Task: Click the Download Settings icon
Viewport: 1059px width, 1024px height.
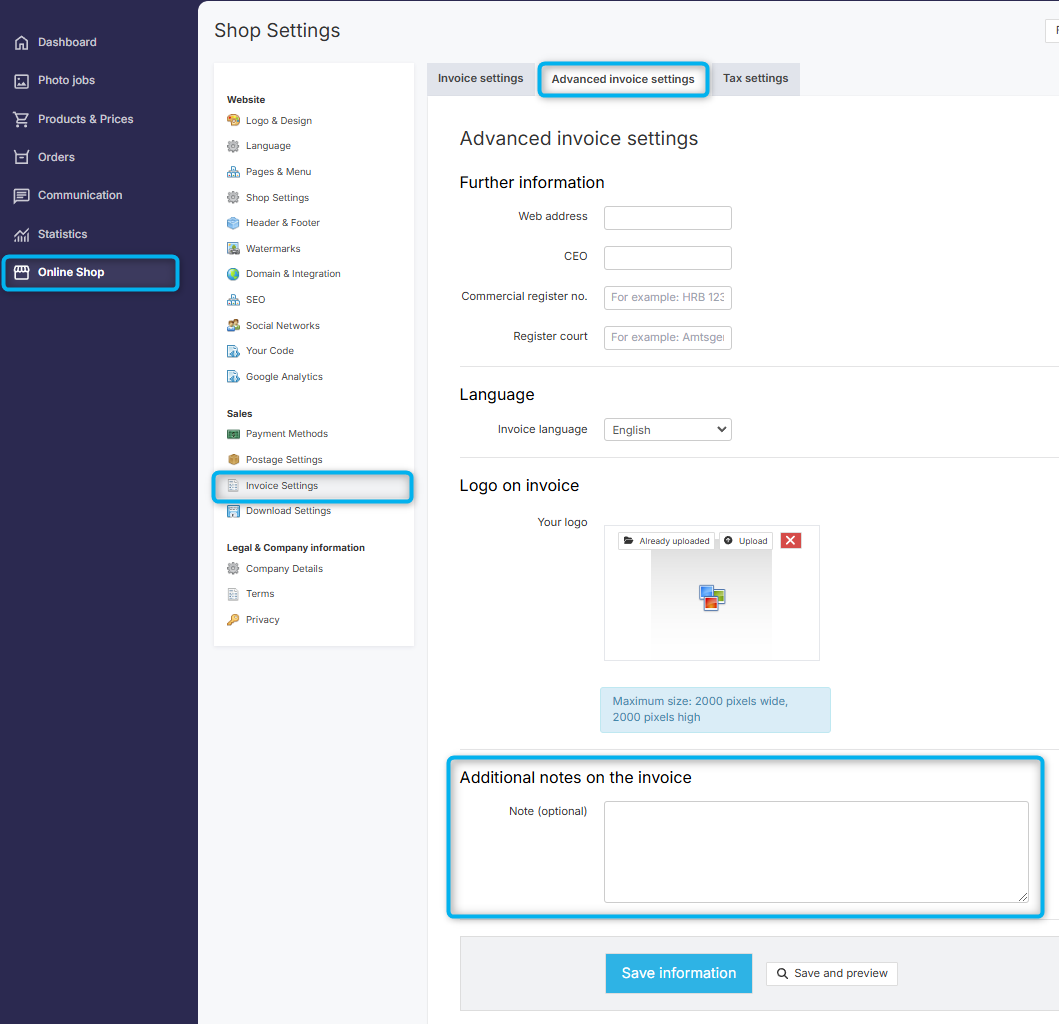Action: 233,511
